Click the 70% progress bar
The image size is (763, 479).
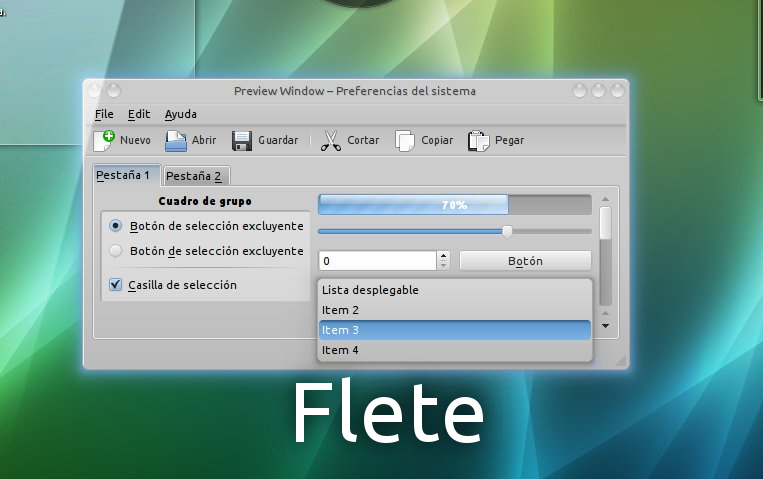tap(455, 205)
